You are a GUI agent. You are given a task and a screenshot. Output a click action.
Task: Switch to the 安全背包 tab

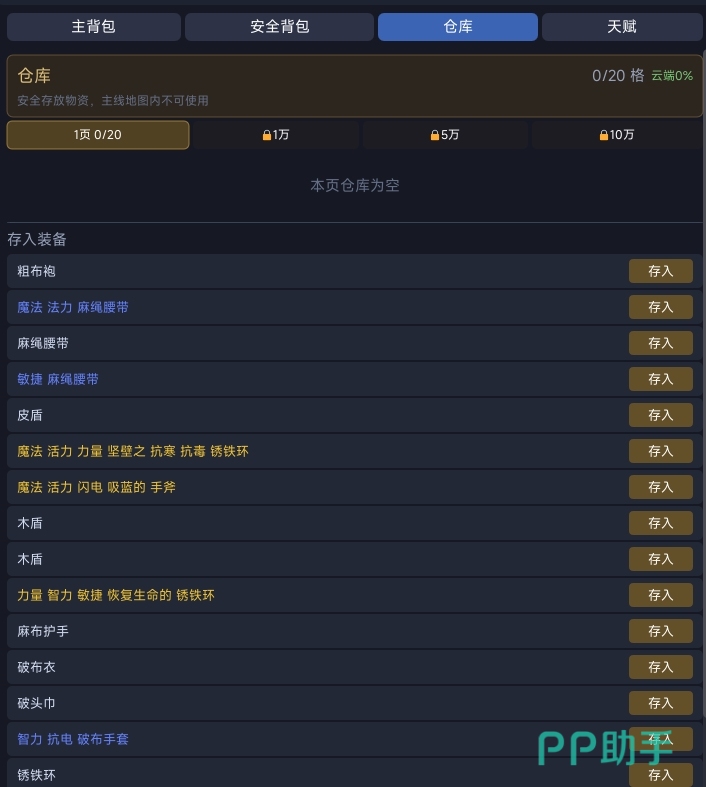tap(279, 27)
